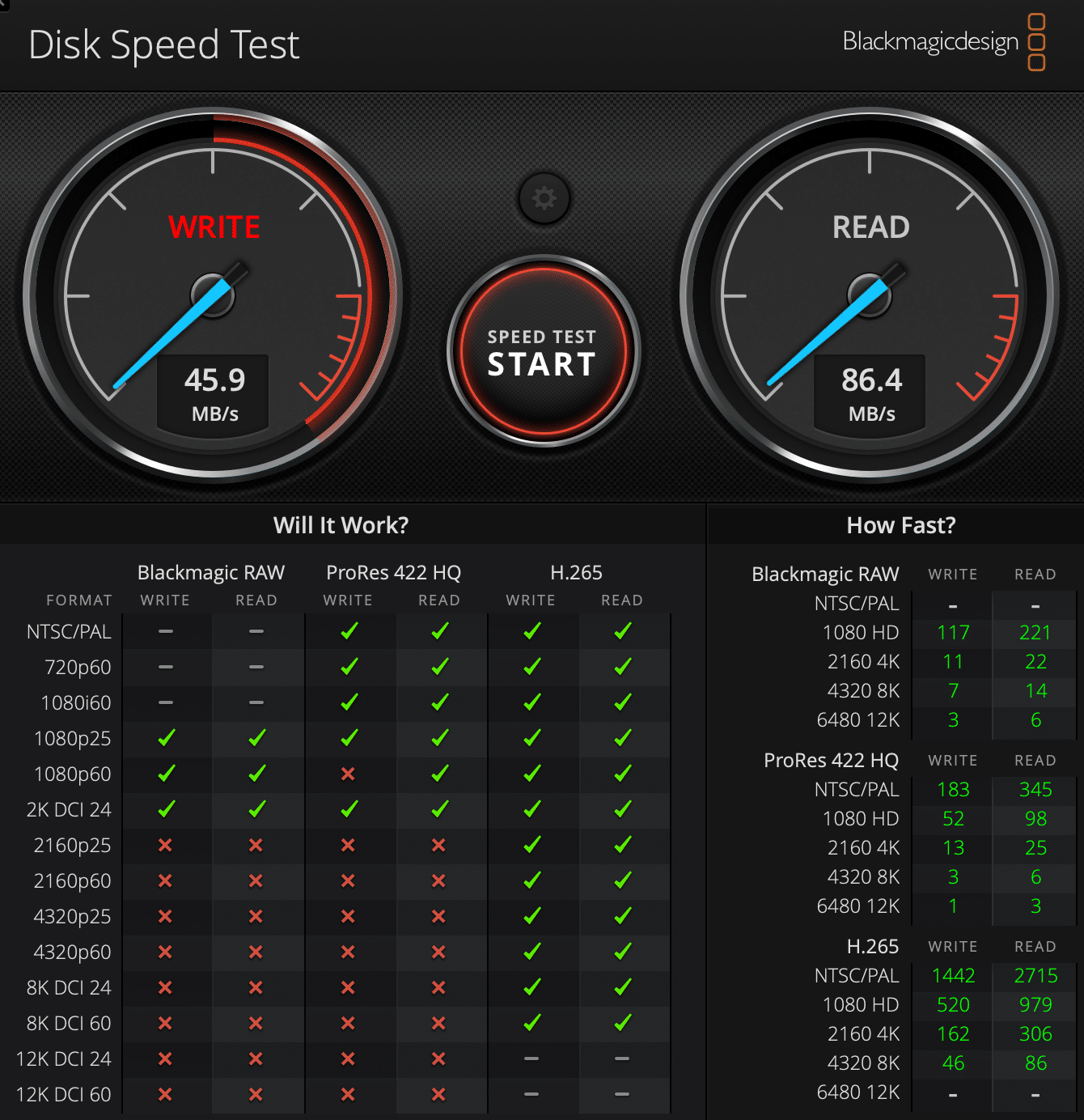Open the settings gear button
This screenshot has height=1120, width=1084.
544,198
